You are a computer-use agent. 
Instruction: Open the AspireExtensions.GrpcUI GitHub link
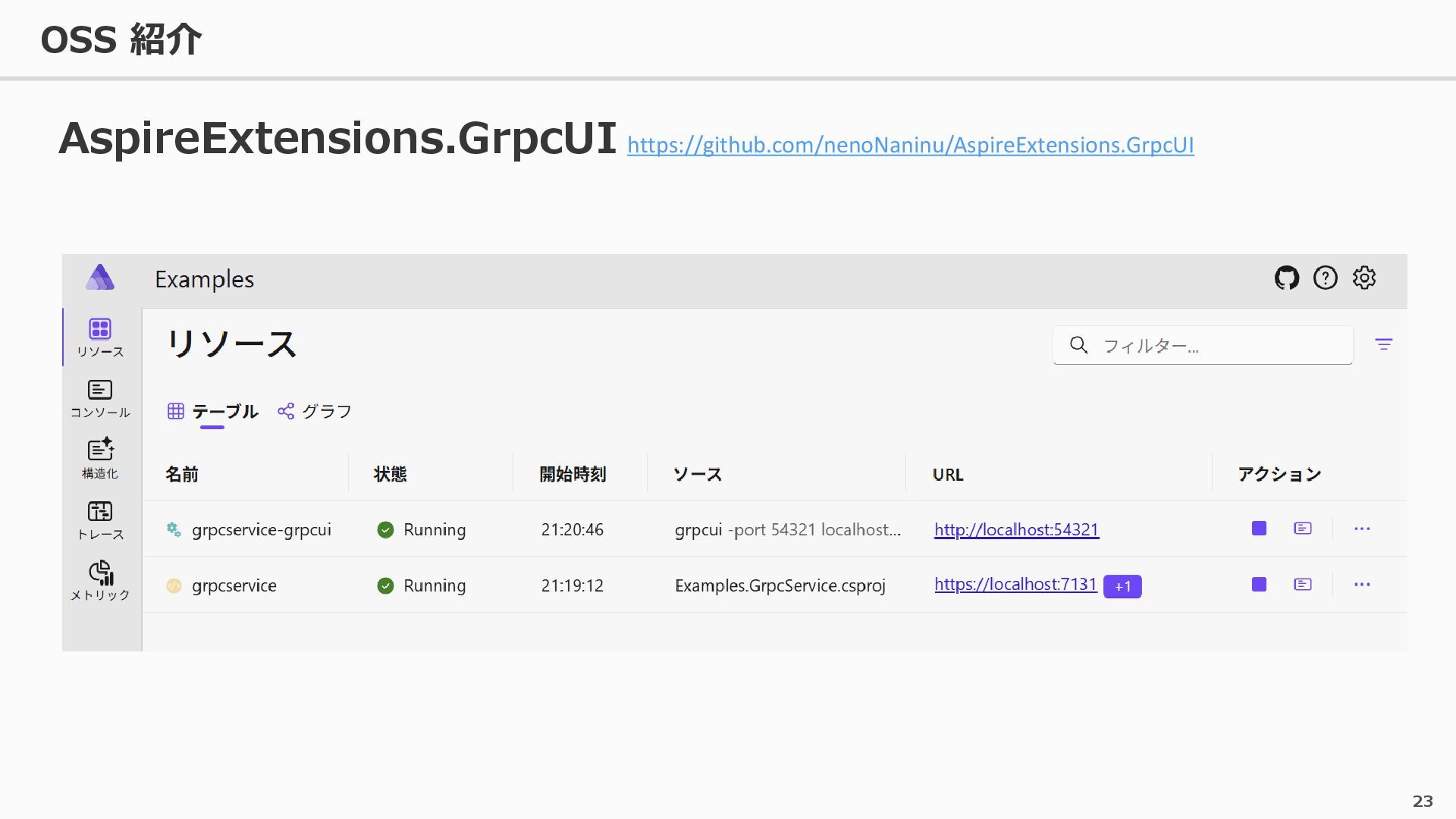click(910, 145)
